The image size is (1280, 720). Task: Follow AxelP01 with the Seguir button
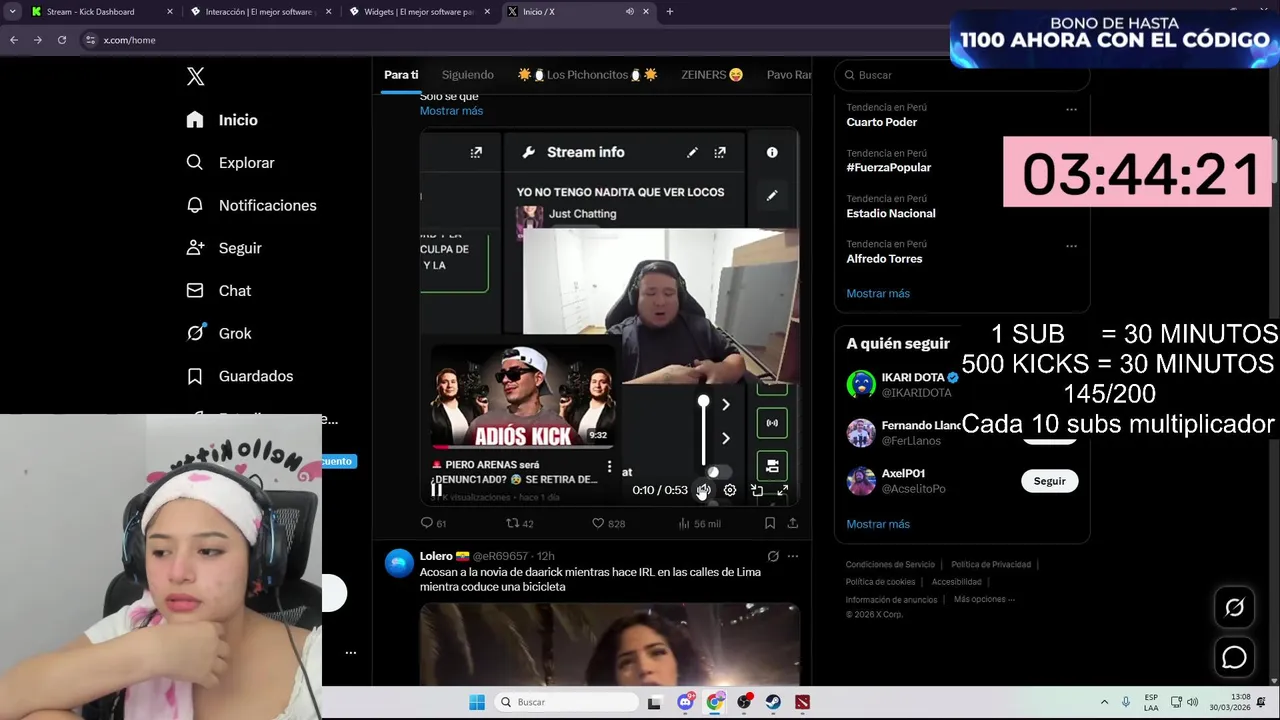click(1049, 481)
